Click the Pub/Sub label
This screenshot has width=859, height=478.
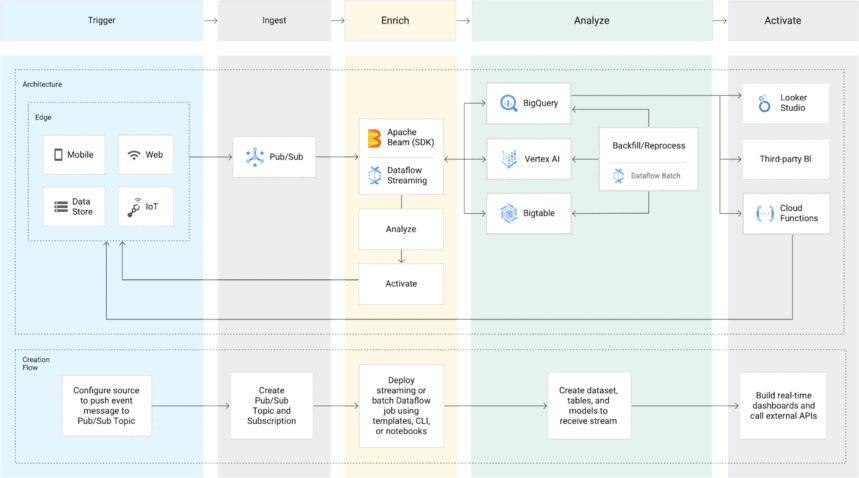pyautogui.click(x=286, y=157)
